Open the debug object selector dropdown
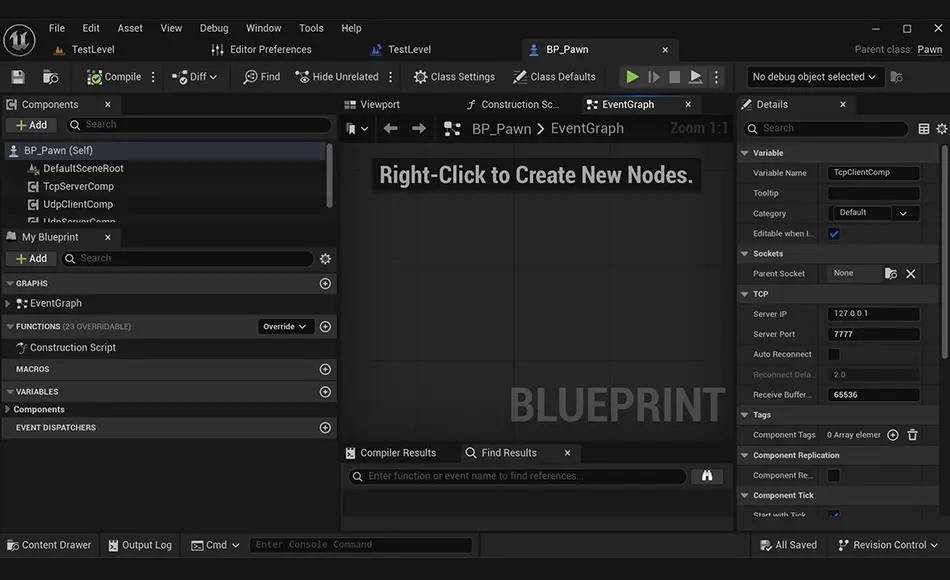This screenshot has height=580, width=950. pyautogui.click(x=814, y=77)
